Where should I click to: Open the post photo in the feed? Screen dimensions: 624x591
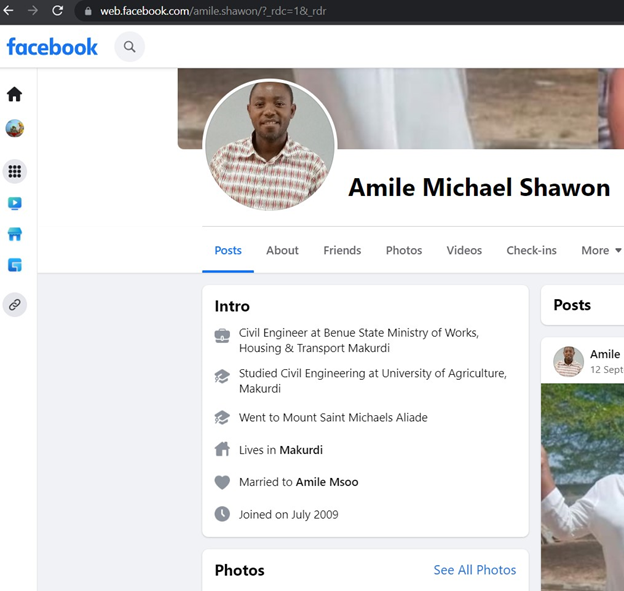[583, 487]
